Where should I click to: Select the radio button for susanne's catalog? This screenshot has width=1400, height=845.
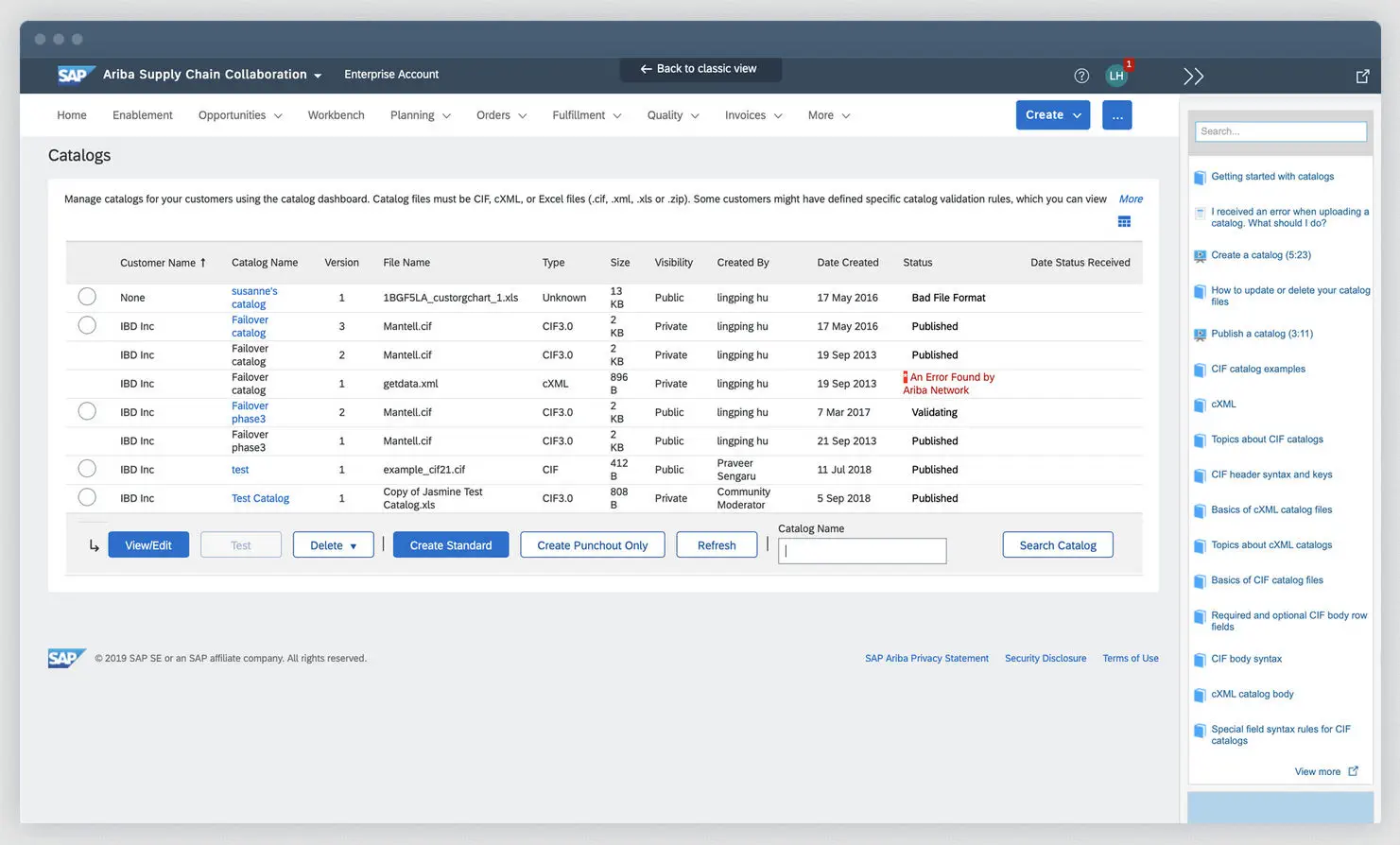click(87, 297)
